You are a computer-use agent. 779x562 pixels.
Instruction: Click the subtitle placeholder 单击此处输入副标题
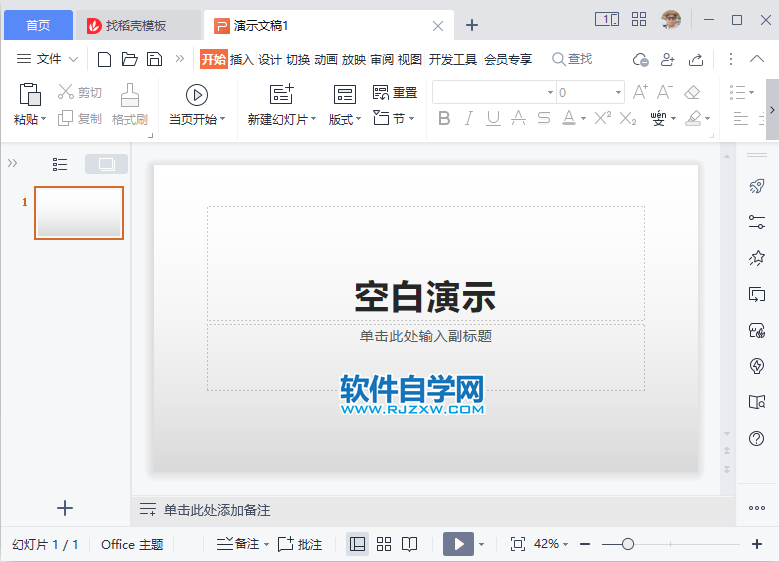point(426,336)
